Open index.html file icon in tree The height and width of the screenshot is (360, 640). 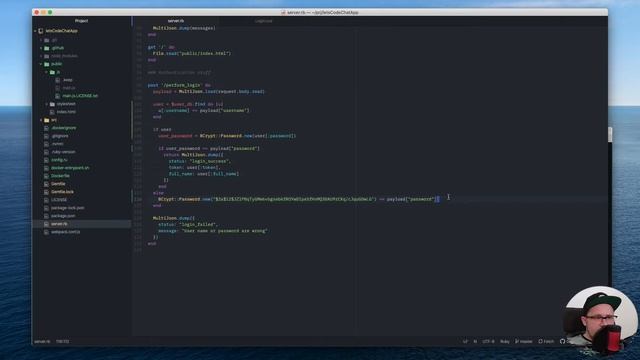point(52,112)
